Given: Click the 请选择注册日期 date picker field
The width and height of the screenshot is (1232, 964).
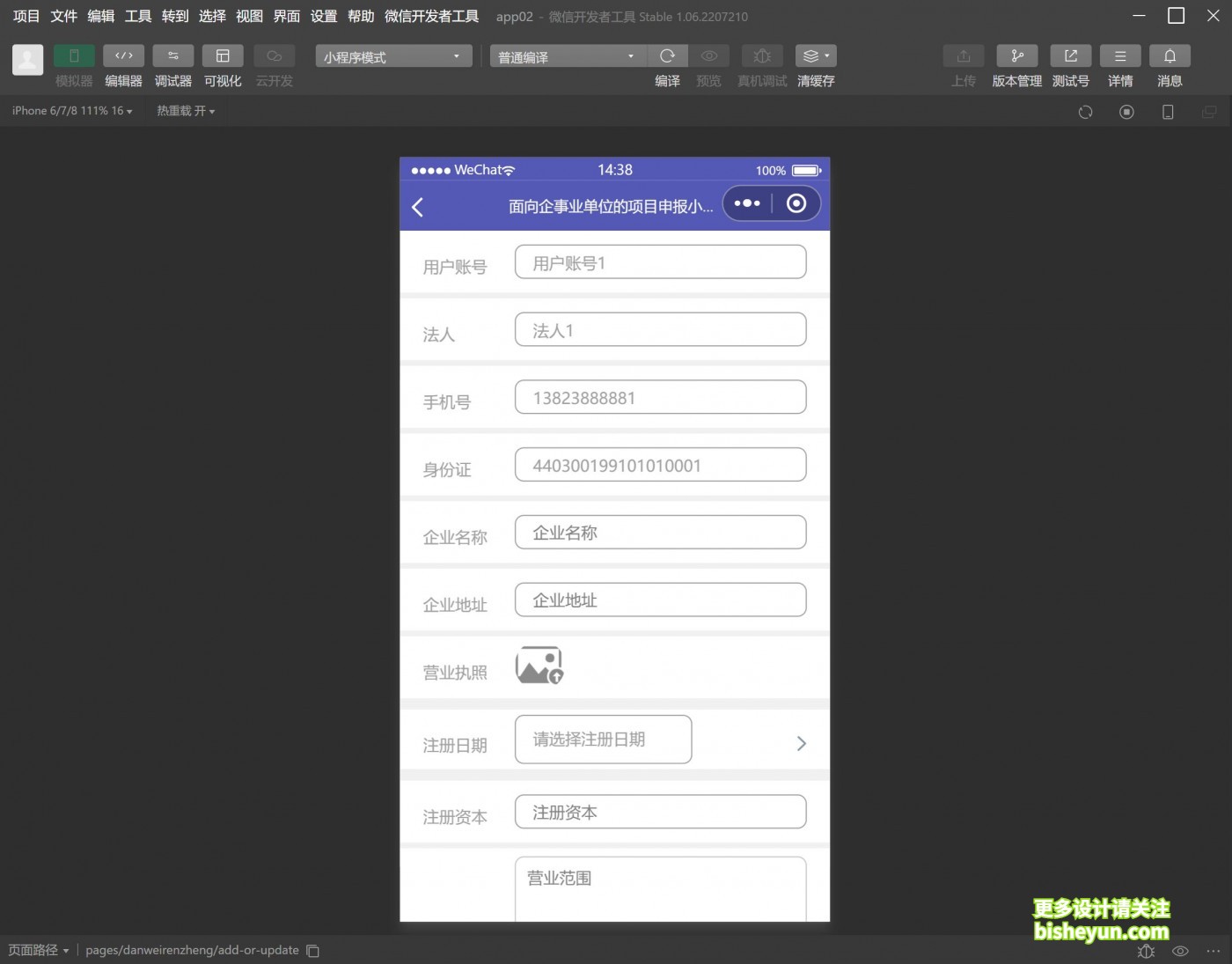Looking at the screenshot, I should pos(603,740).
